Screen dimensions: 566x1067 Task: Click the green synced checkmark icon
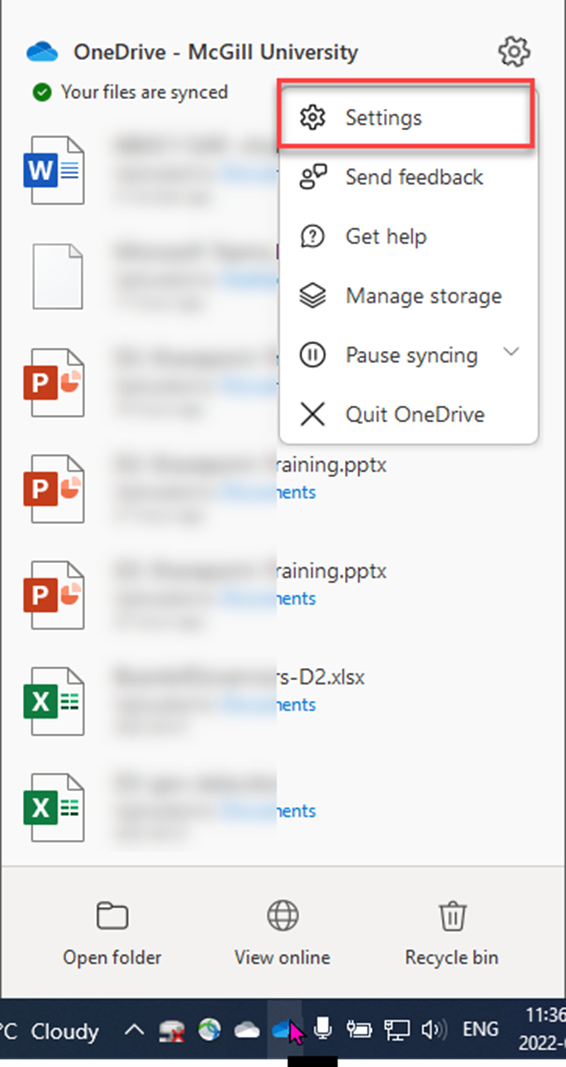point(41,92)
